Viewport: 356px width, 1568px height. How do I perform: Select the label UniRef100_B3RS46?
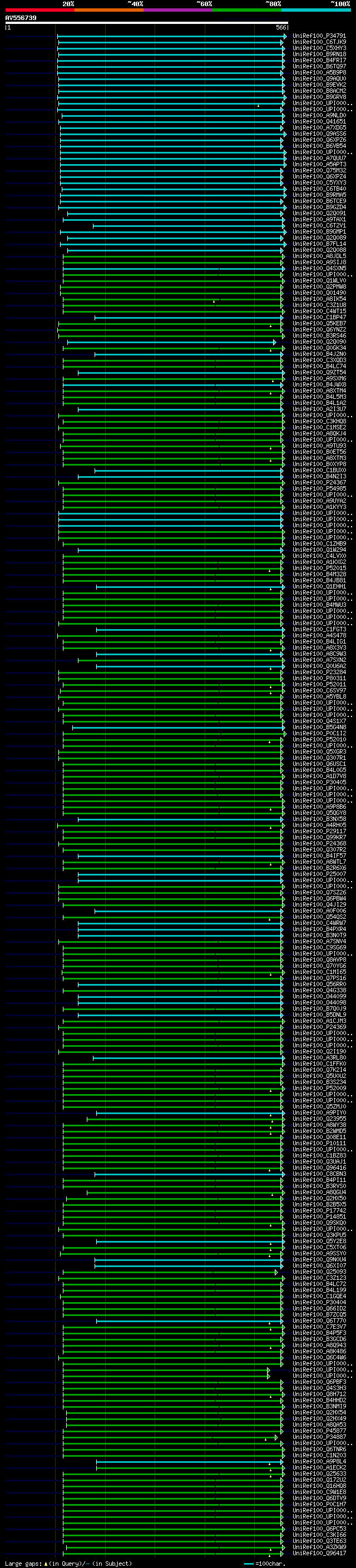point(319,336)
